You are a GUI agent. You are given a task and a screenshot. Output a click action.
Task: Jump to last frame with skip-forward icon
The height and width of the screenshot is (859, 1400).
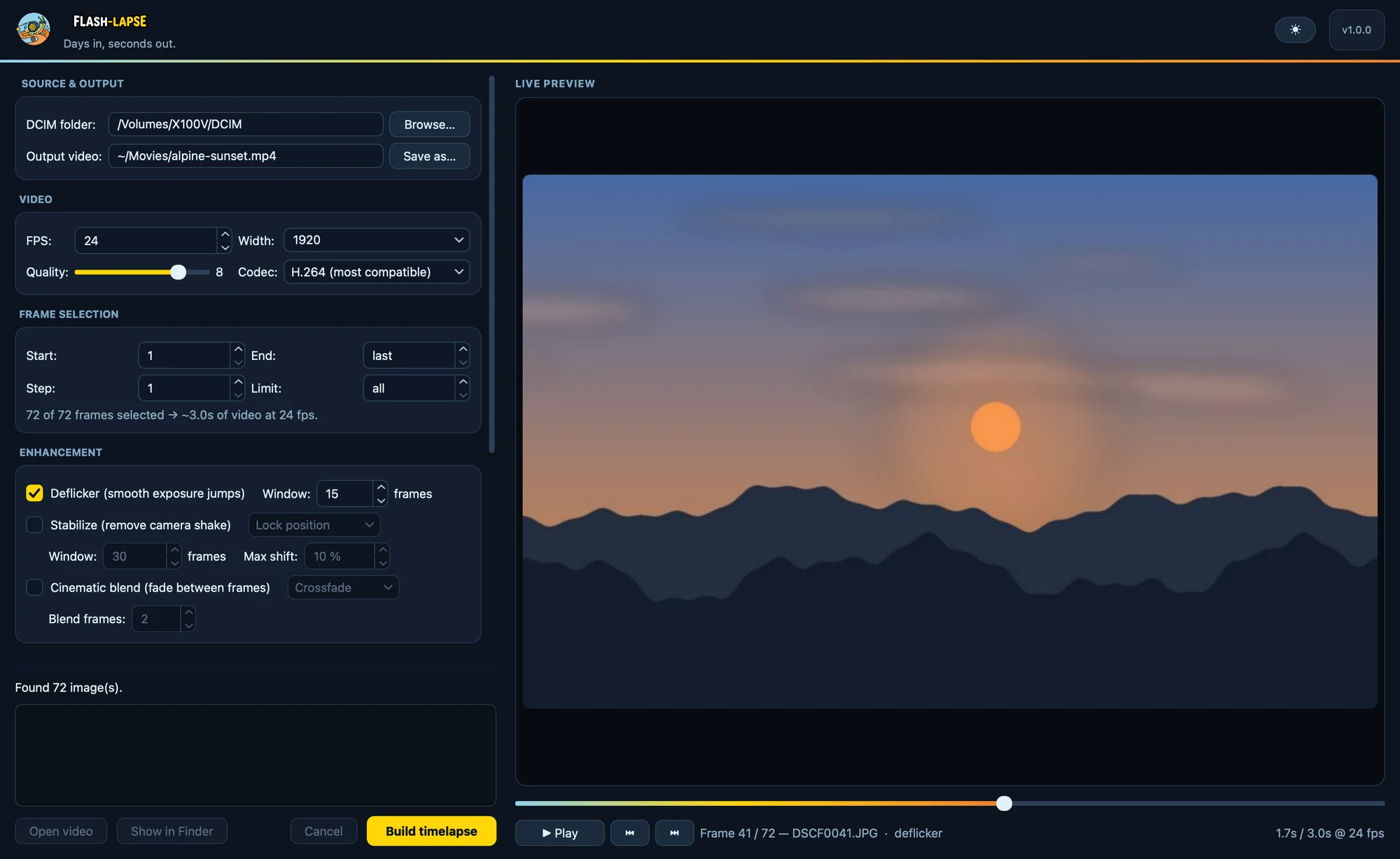point(674,832)
